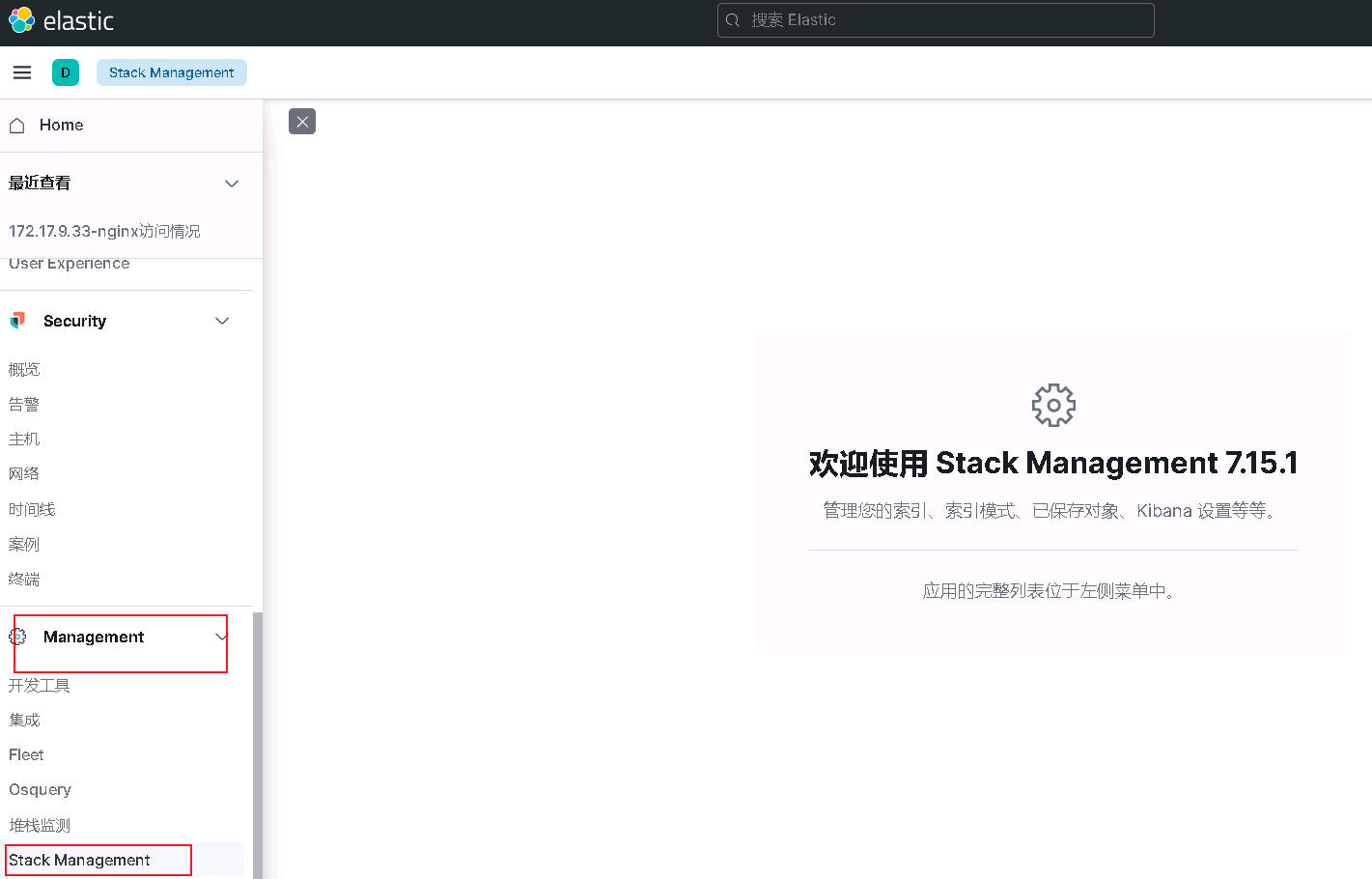The image size is (1372, 879).
Task: Click the Management section heading
Action: pos(94,637)
